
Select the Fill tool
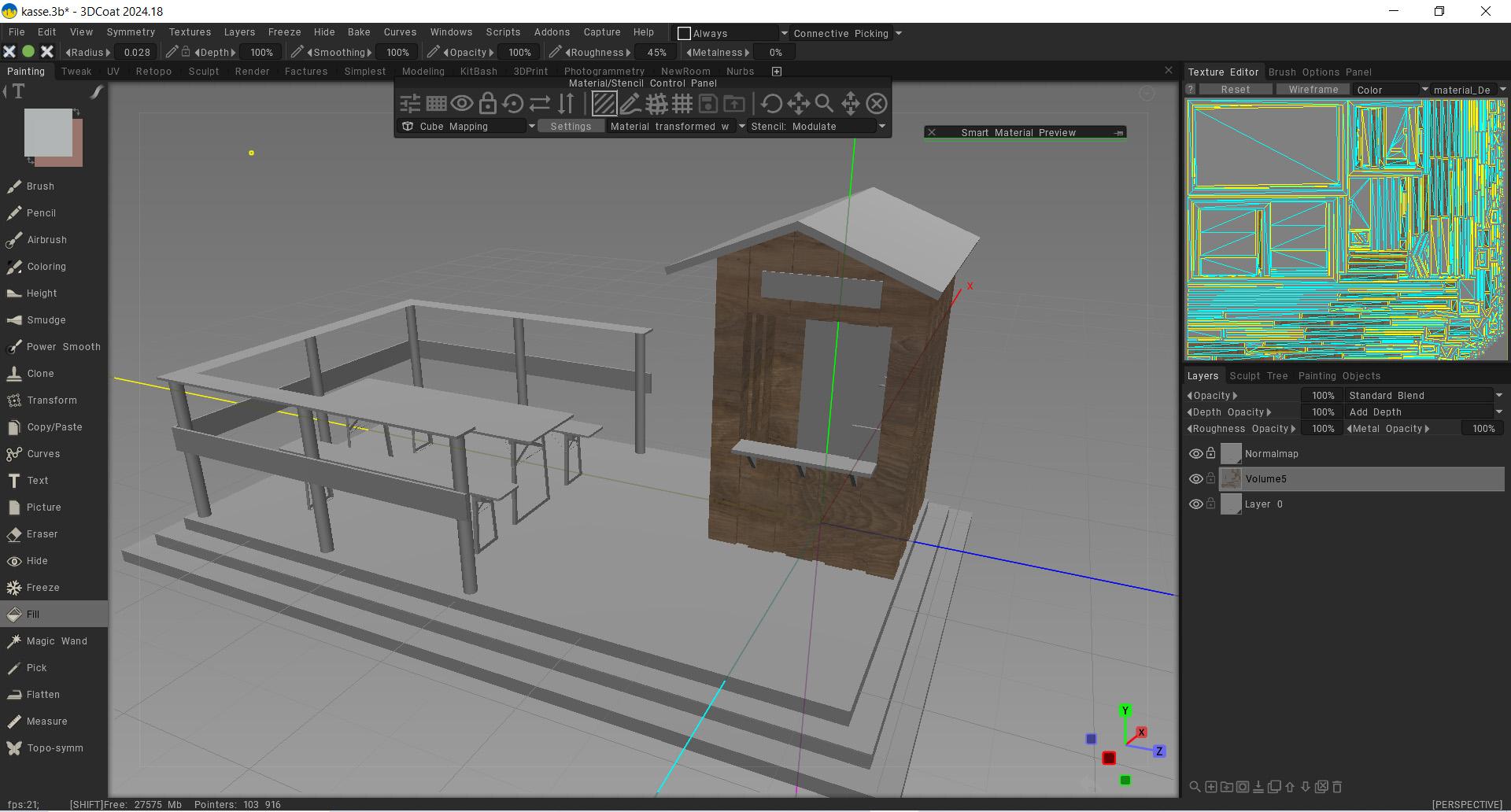coord(54,615)
